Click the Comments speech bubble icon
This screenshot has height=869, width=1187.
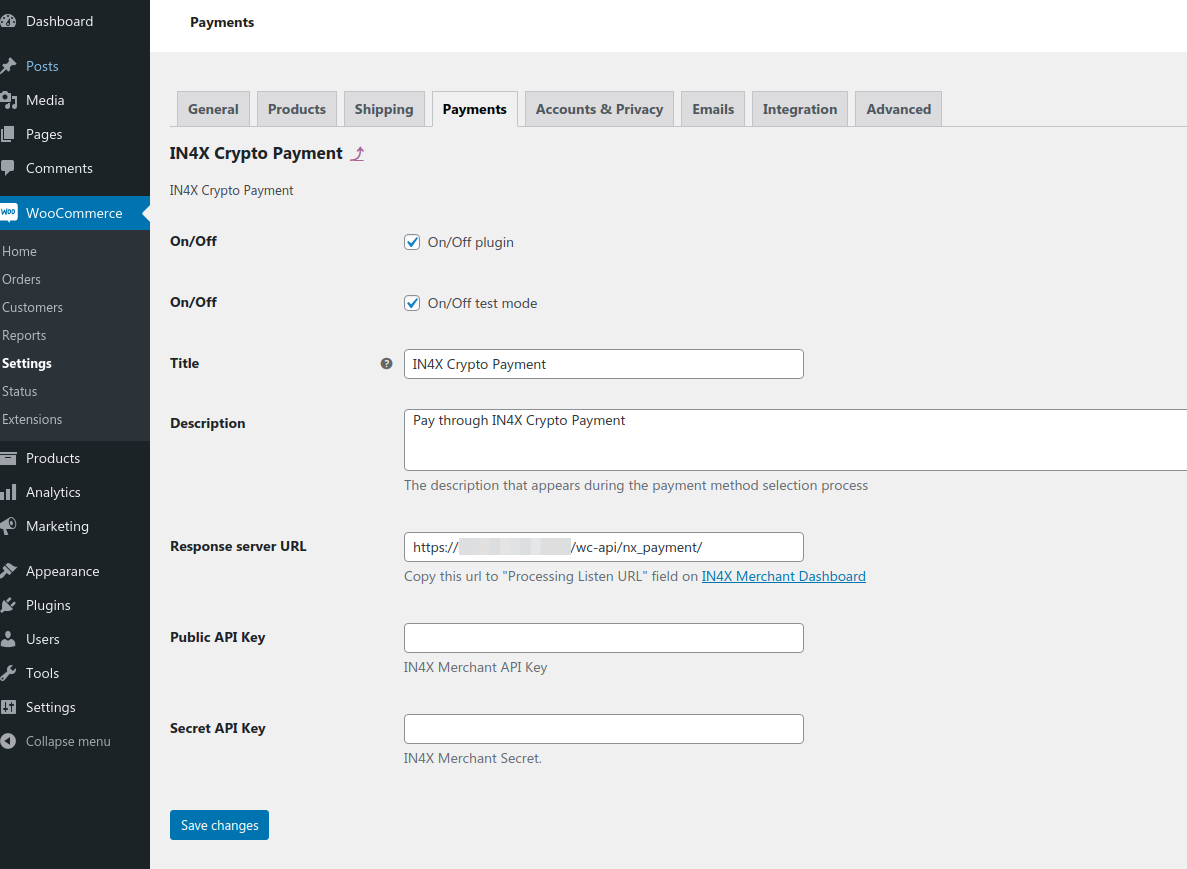click(x=8, y=168)
